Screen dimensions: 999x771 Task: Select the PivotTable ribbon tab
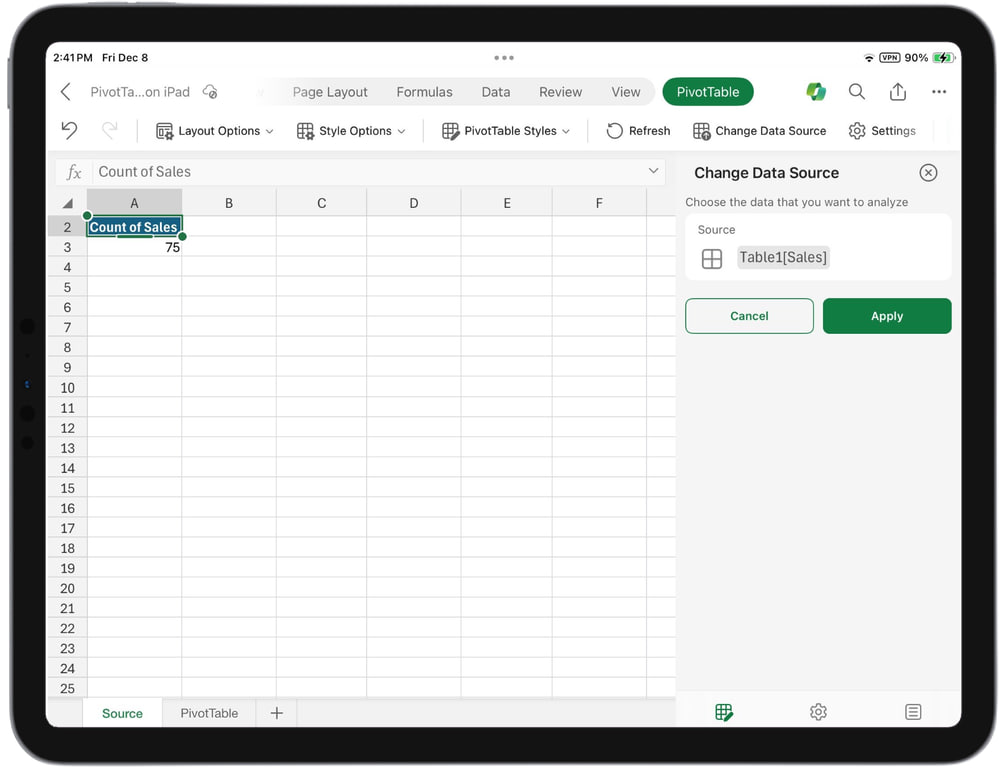coord(708,92)
